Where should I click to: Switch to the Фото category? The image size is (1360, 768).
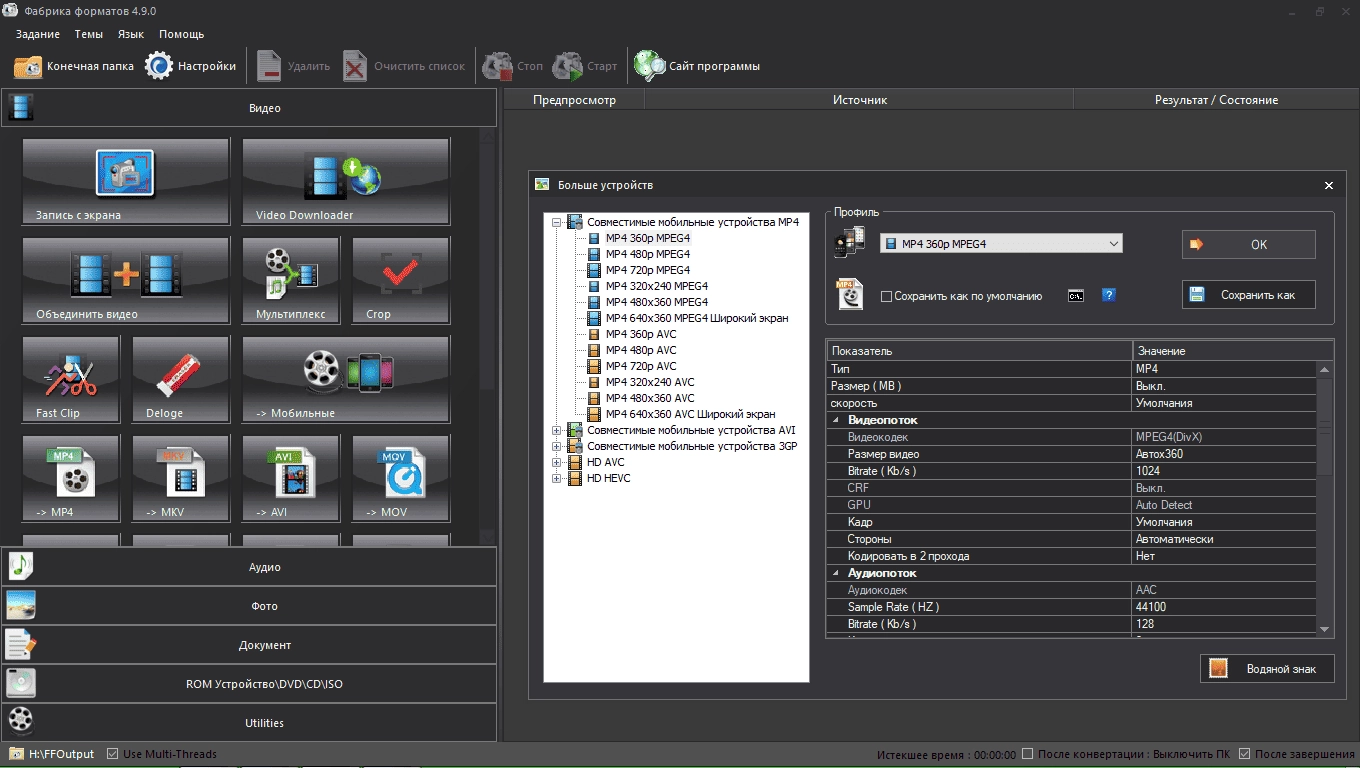coord(248,606)
